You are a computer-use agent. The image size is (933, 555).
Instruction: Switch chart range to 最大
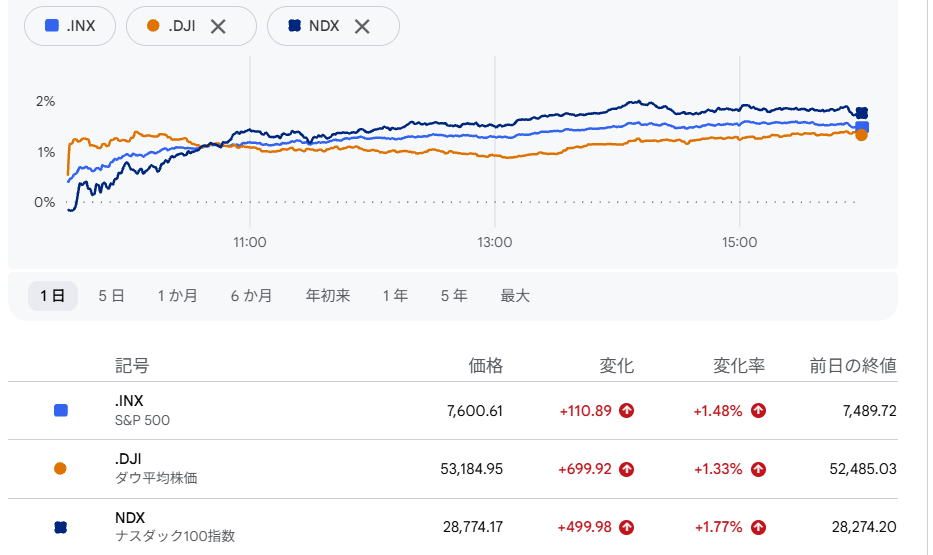click(515, 296)
